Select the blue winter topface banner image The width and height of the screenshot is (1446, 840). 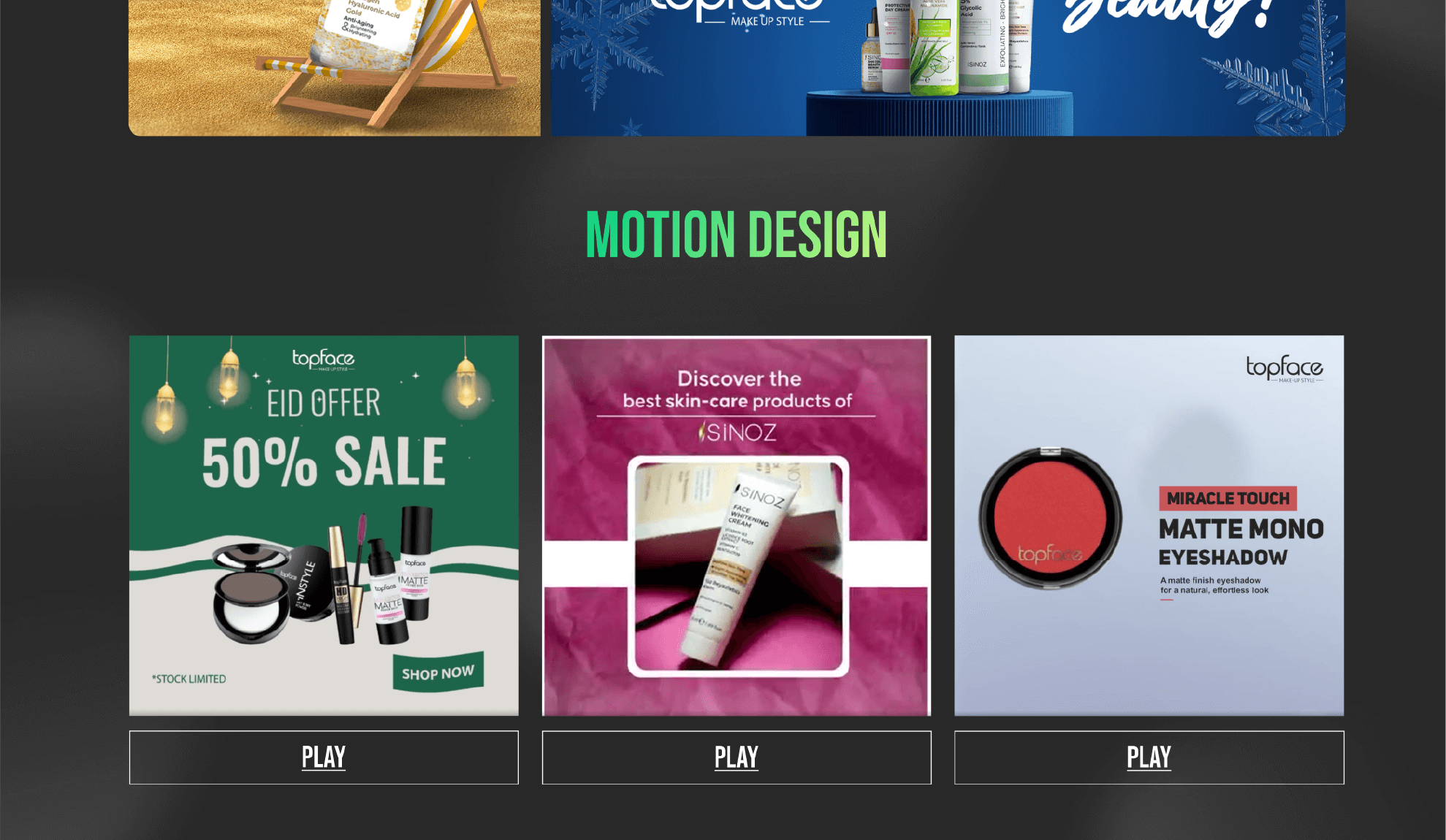click(948, 67)
